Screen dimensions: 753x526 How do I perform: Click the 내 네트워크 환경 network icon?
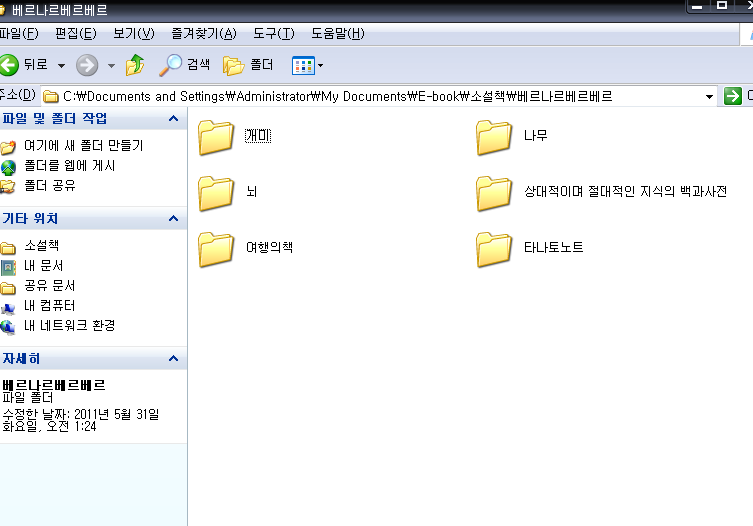pos(8,327)
